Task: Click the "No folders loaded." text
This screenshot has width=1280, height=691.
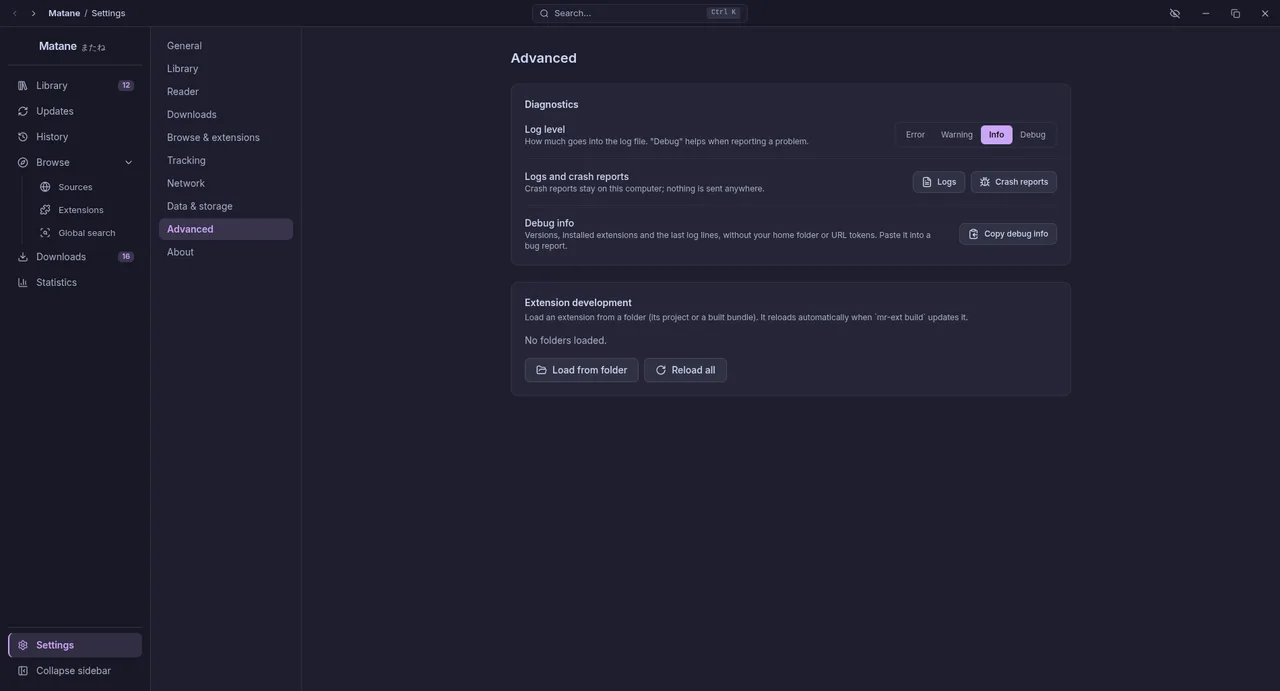Action: (x=565, y=341)
